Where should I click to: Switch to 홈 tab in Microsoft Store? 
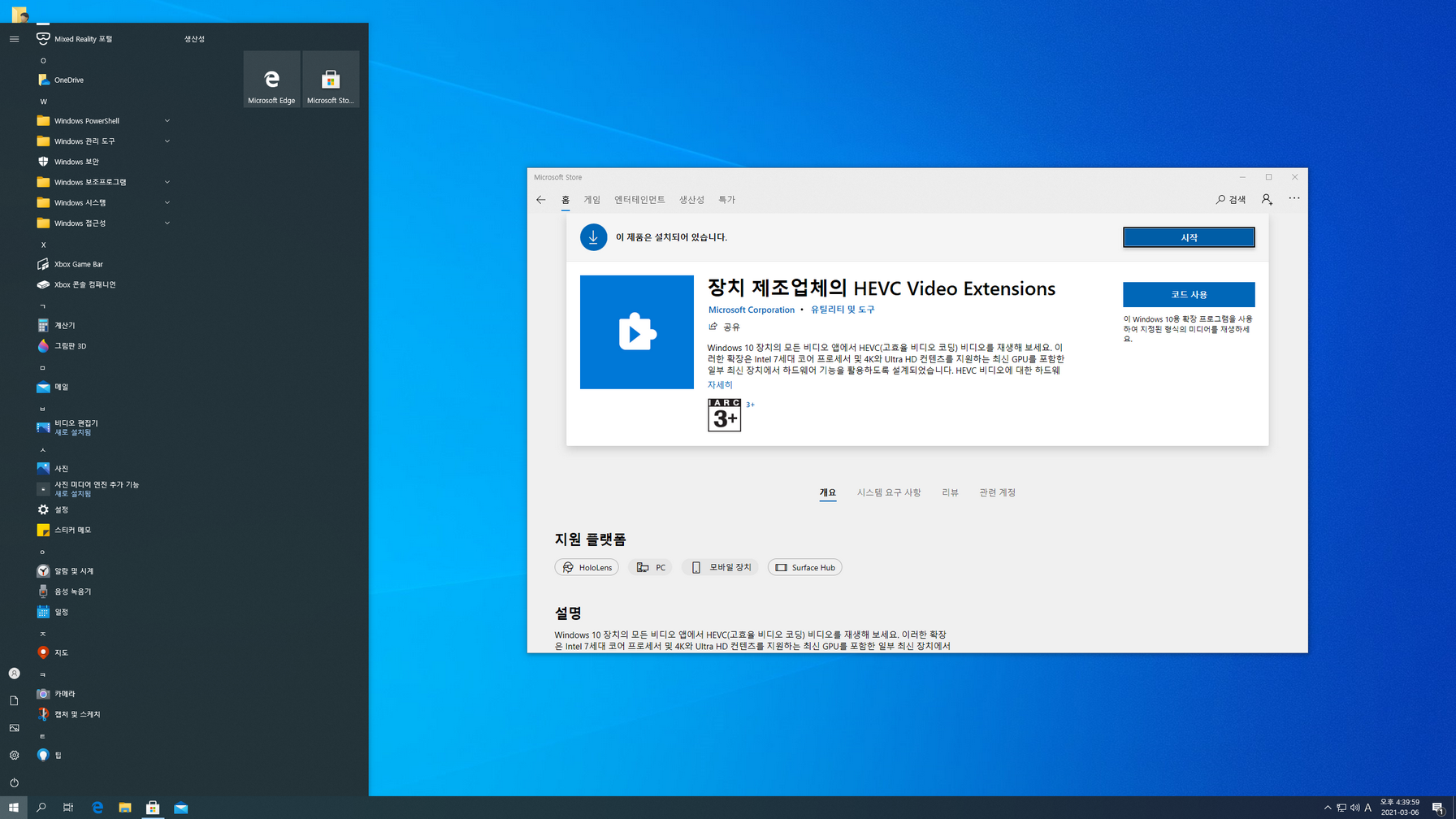pos(565,200)
